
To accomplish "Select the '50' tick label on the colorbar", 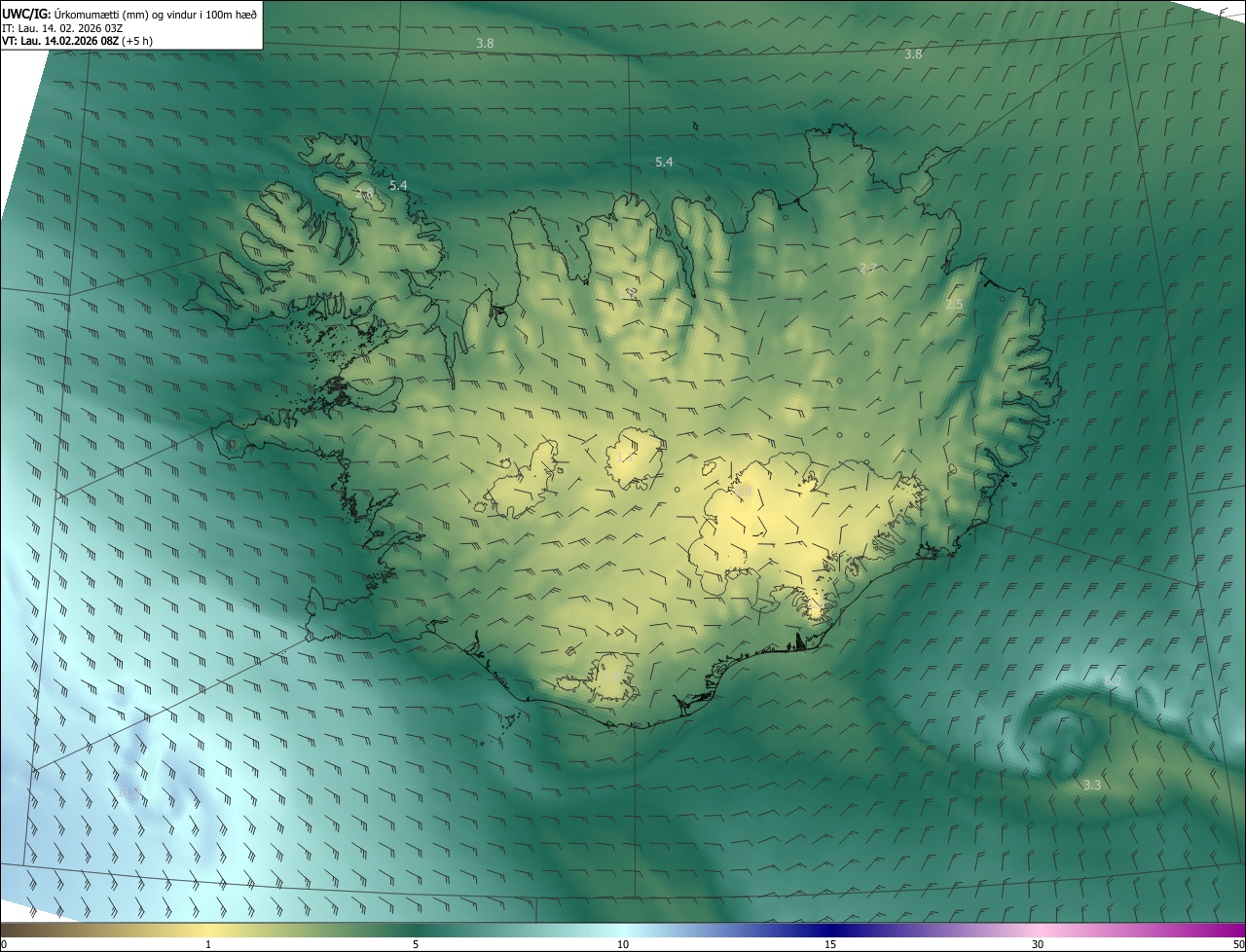I will click(x=1238, y=944).
